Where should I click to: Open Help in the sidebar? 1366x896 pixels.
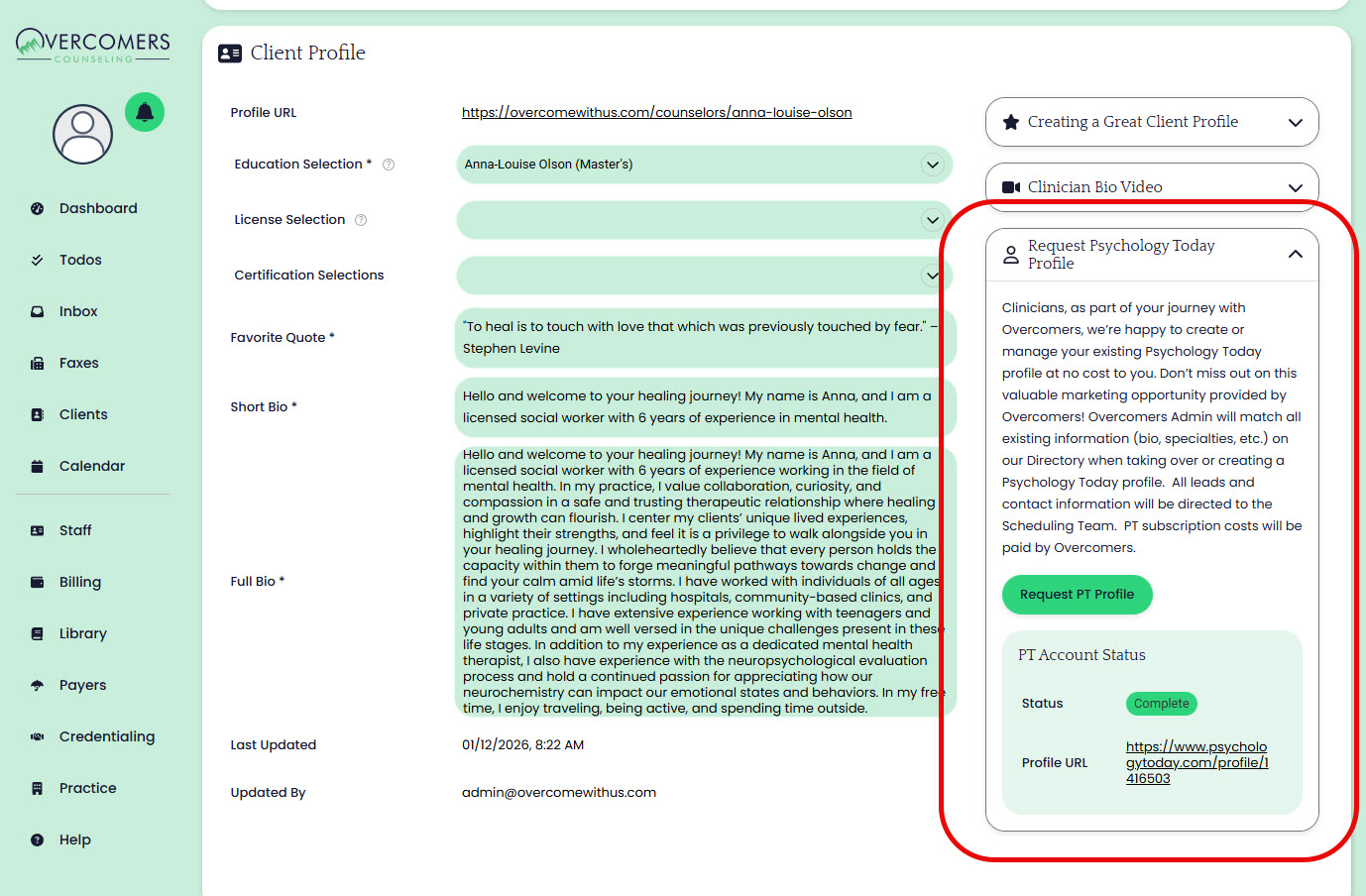75,840
